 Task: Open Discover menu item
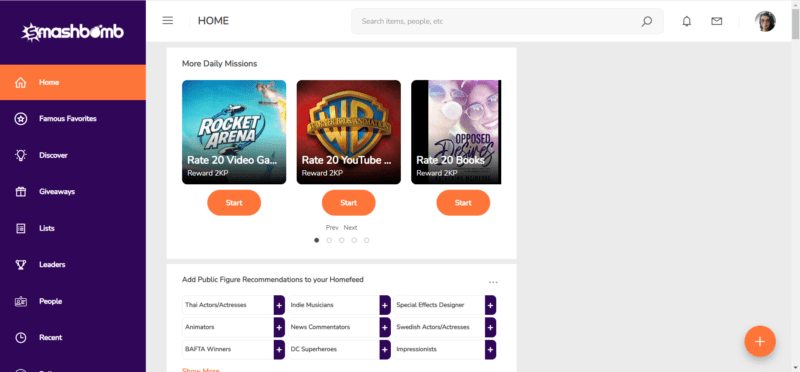[x=72, y=155]
